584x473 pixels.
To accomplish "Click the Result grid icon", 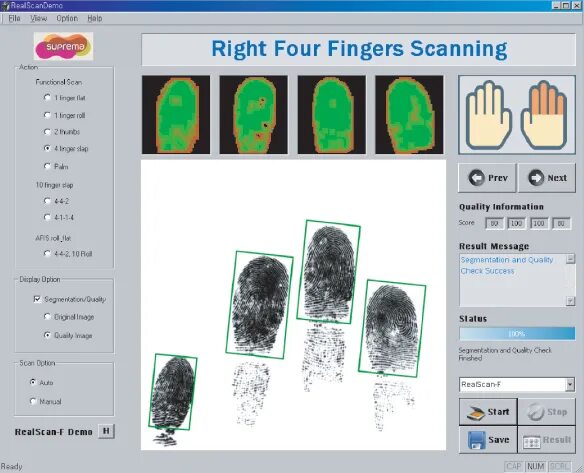I will [531, 441].
